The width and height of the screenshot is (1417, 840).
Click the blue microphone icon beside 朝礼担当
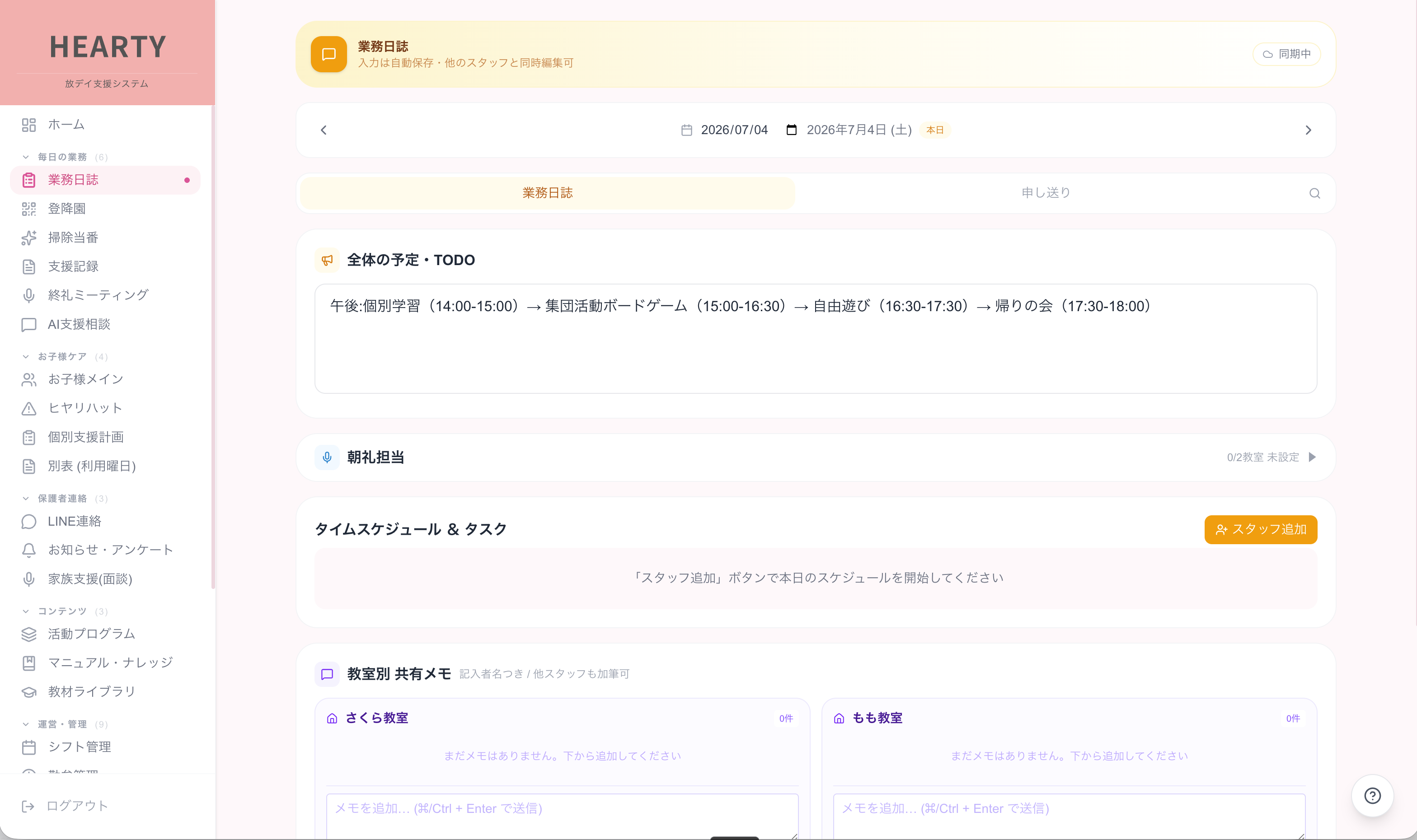pyautogui.click(x=327, y=457)
